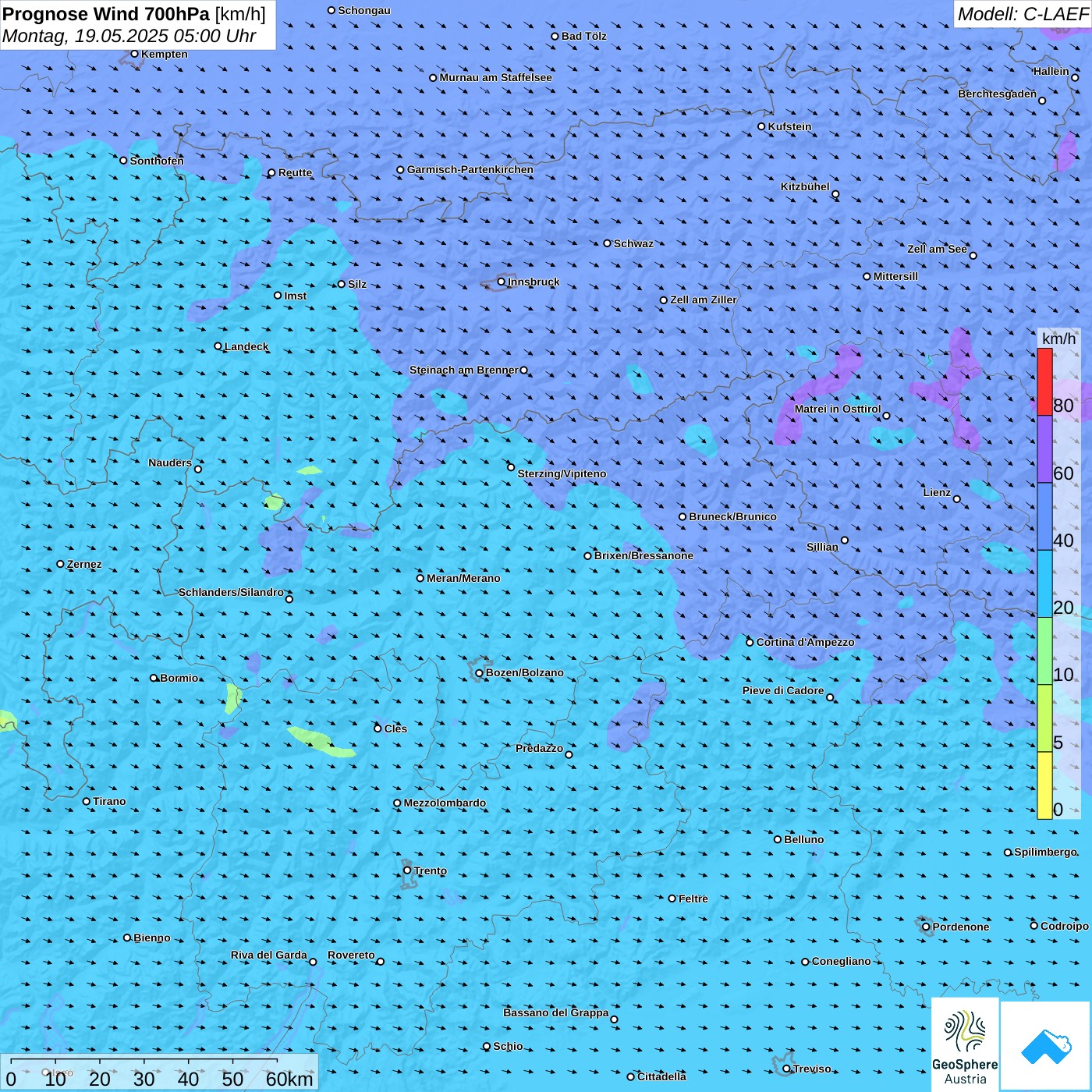
Task: Click the 'Mezzolombardo' label
Action: click(x=445, y=803)
